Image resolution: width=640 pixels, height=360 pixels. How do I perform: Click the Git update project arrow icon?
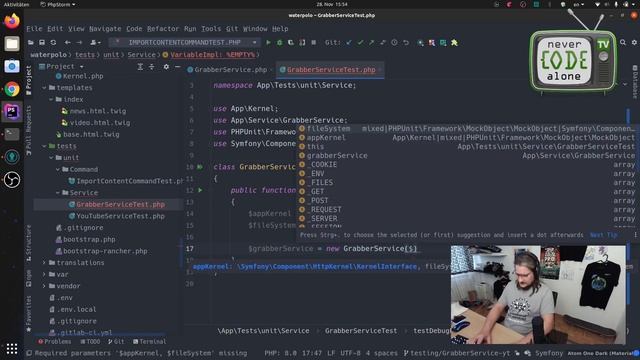pyautogui.click(x=349, y=42)
